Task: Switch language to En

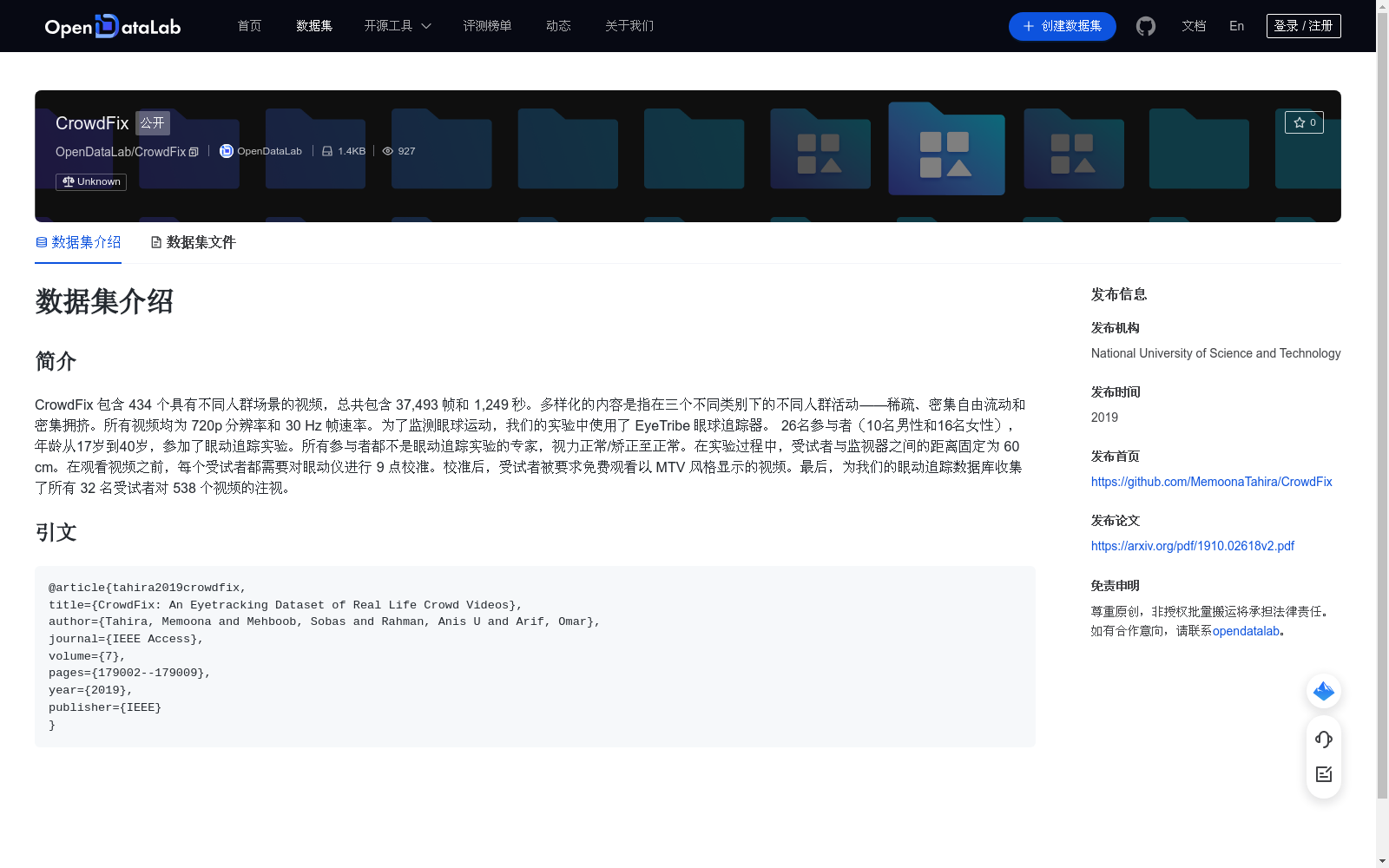Action: click(1236, 26)
